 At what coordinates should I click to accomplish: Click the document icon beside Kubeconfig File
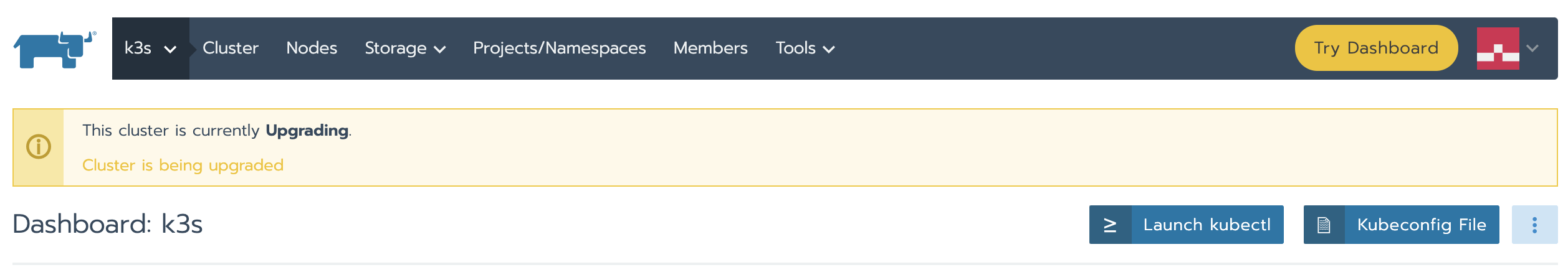point(1324,225)
